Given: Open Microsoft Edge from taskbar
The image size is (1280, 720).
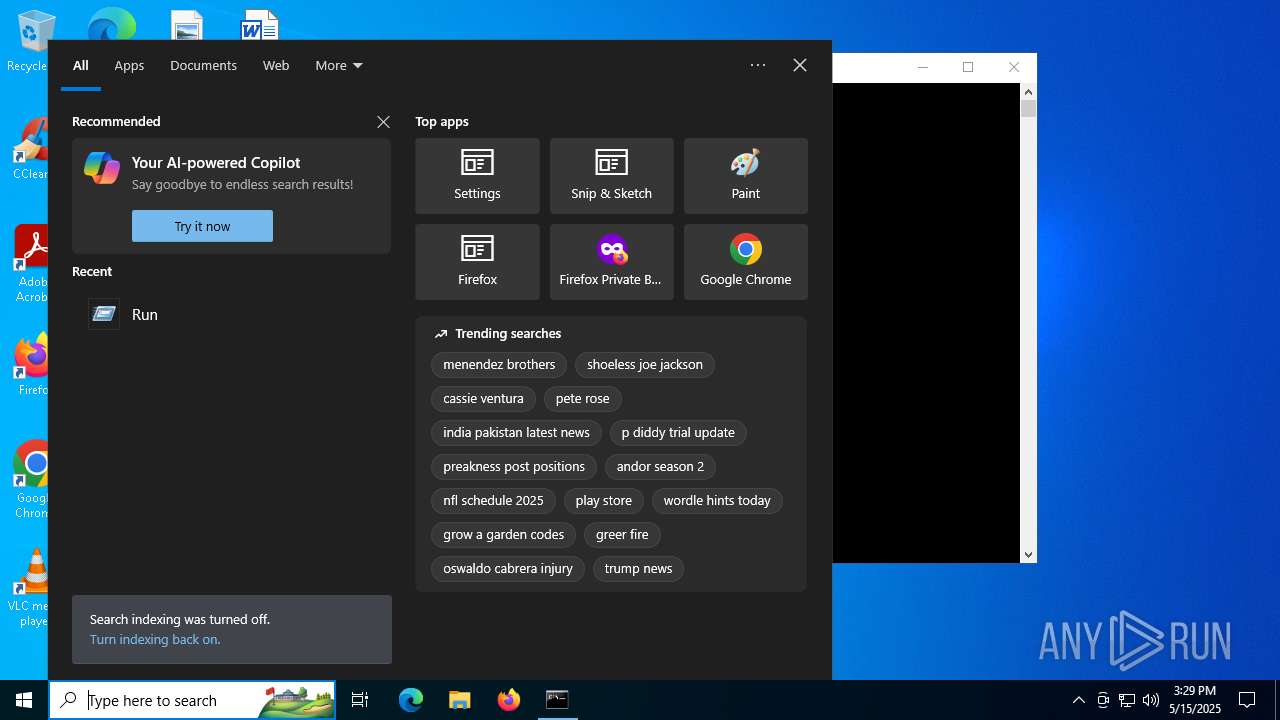Looking at the screenshot, I should pos(411,700).
